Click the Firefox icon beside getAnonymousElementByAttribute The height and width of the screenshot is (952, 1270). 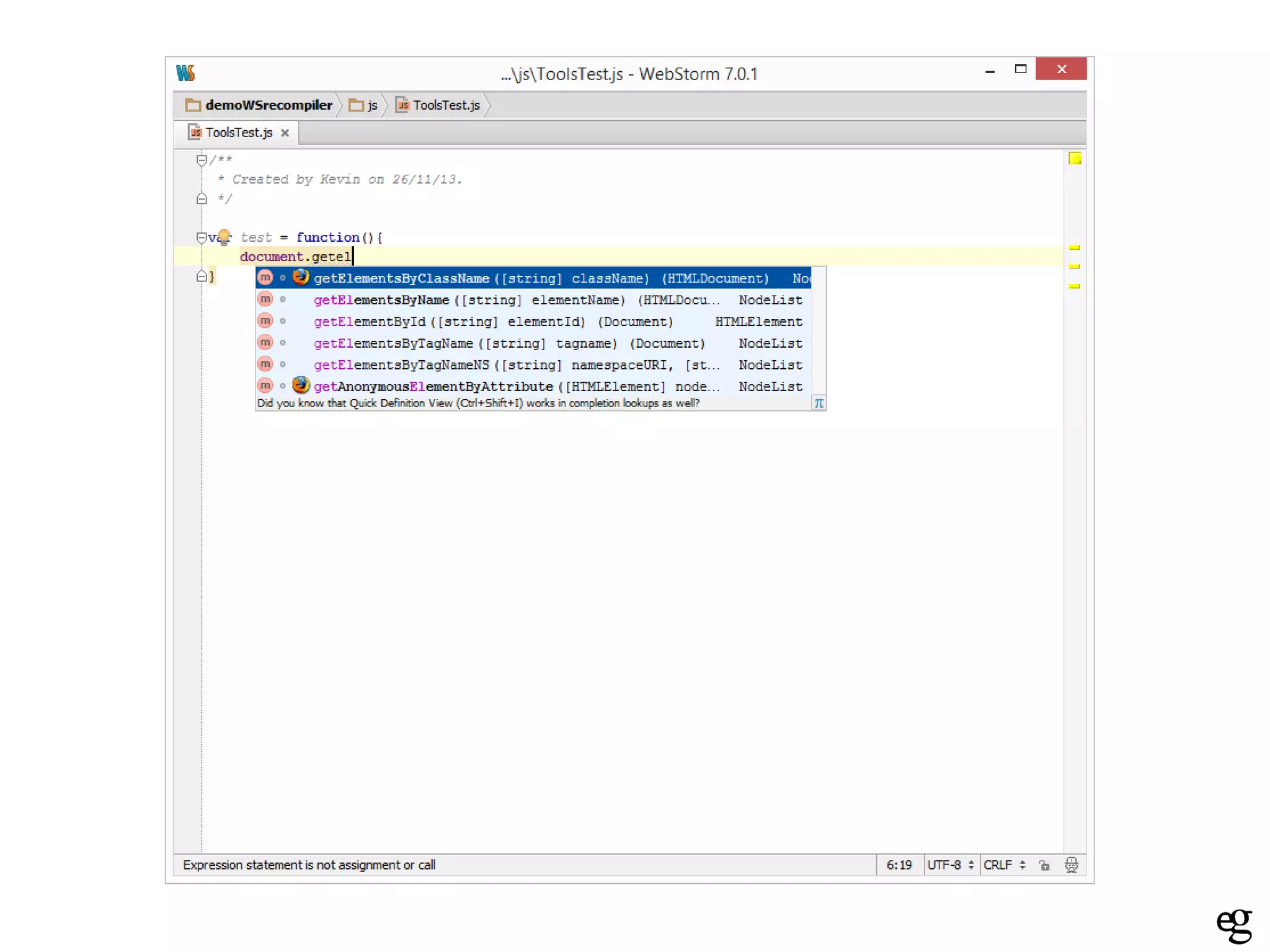pyautogui.click(x=301, y=386)
